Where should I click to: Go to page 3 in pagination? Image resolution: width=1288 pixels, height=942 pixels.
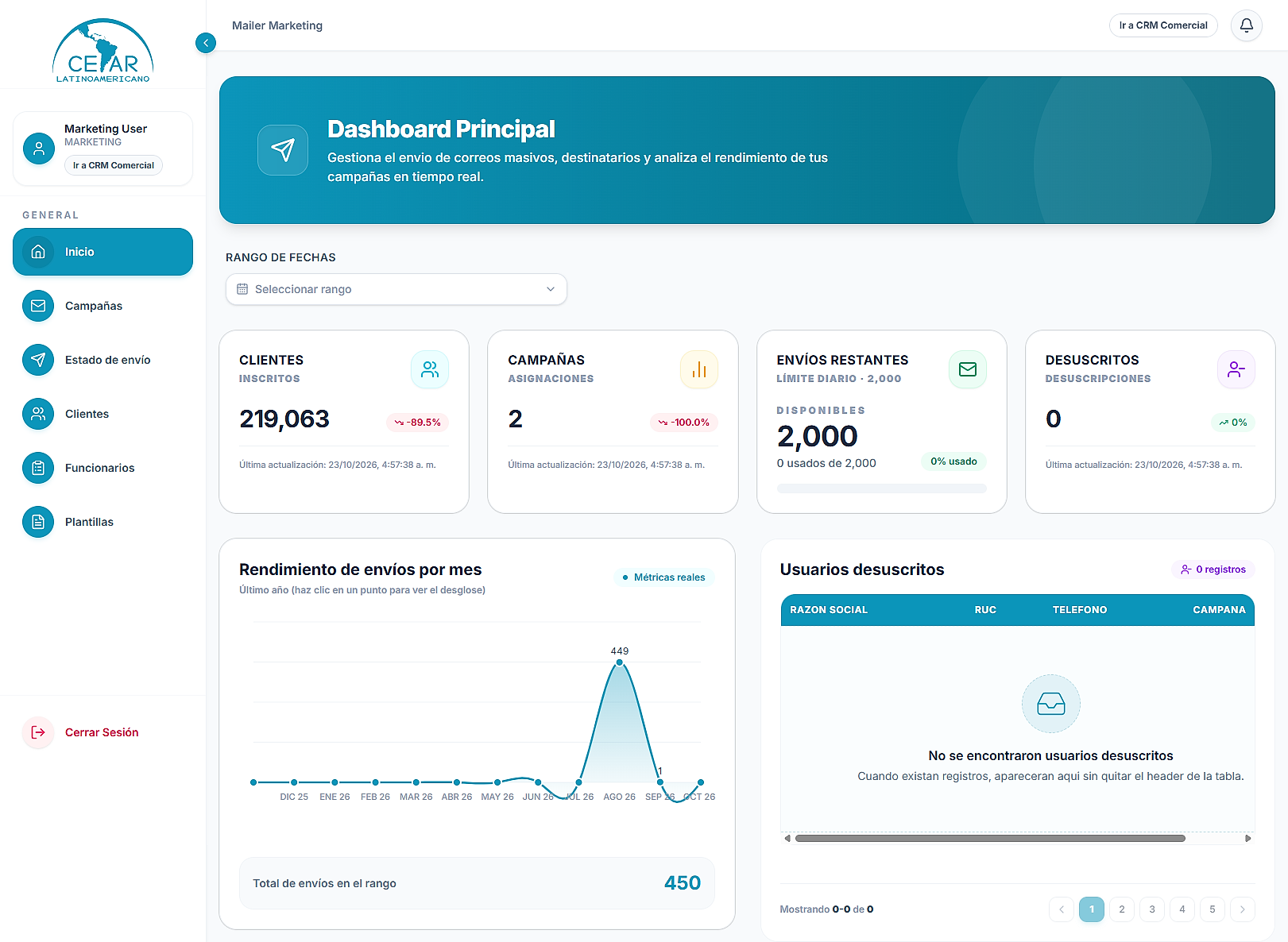coord(1152,909)
